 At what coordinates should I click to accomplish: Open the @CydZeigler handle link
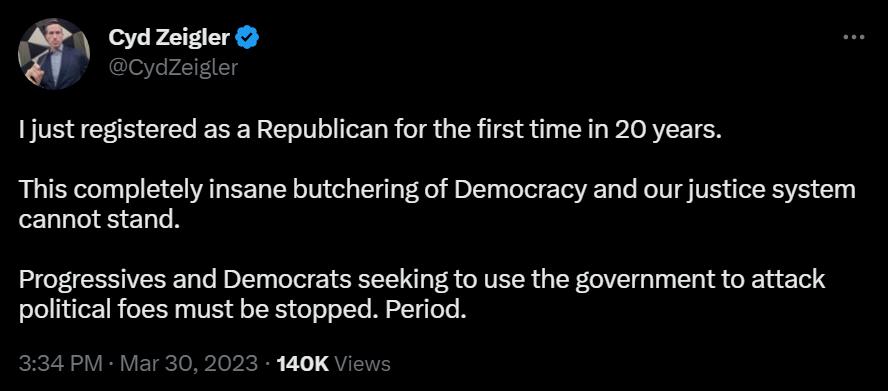pyautogui.click(x=173, y=67)
